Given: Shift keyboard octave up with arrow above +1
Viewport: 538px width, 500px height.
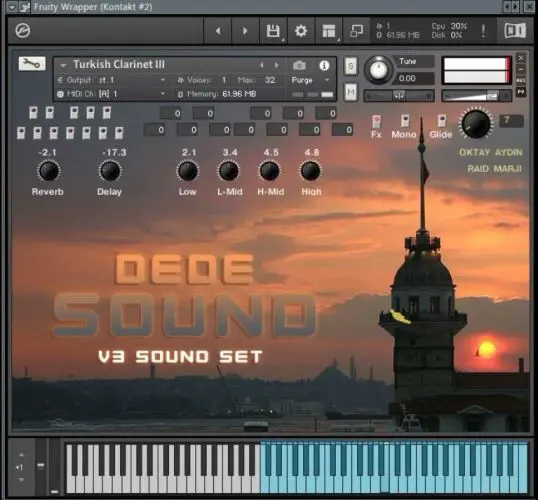Looking at the screenshot, I should tap(21, 455).
